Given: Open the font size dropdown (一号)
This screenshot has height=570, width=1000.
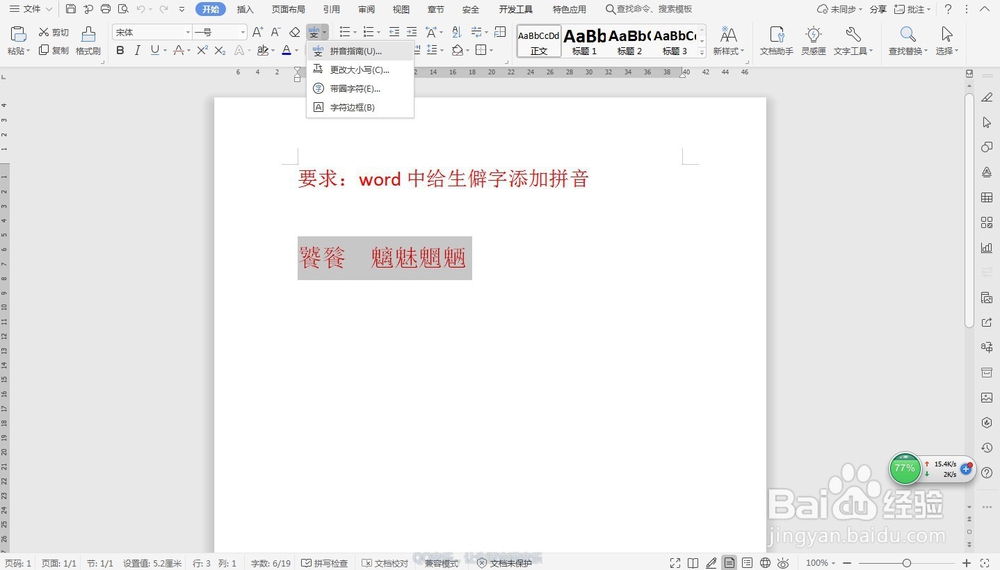Looking at the screenshot, I should 242,32.
